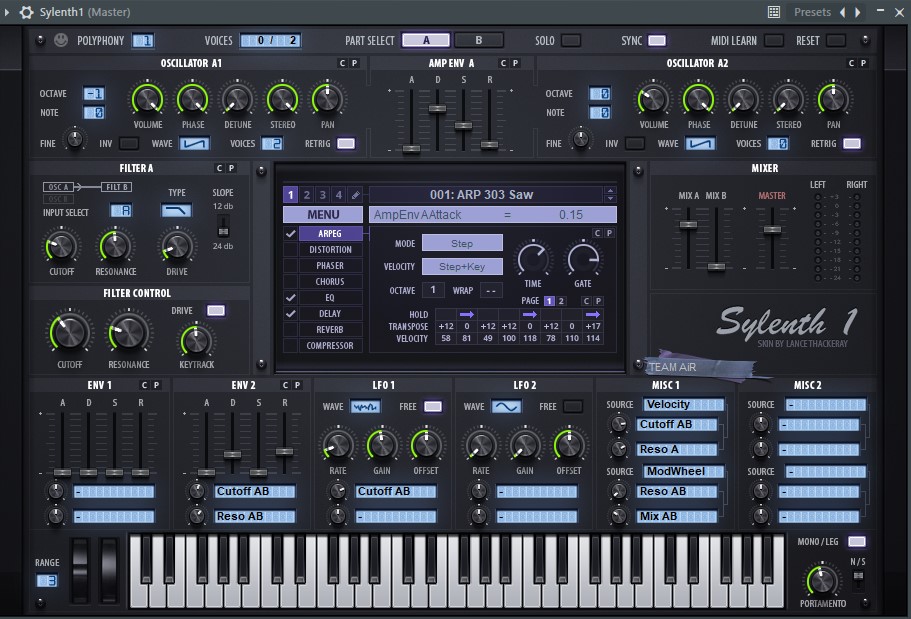Click the Env 2 paste P icon

[297, 385]
